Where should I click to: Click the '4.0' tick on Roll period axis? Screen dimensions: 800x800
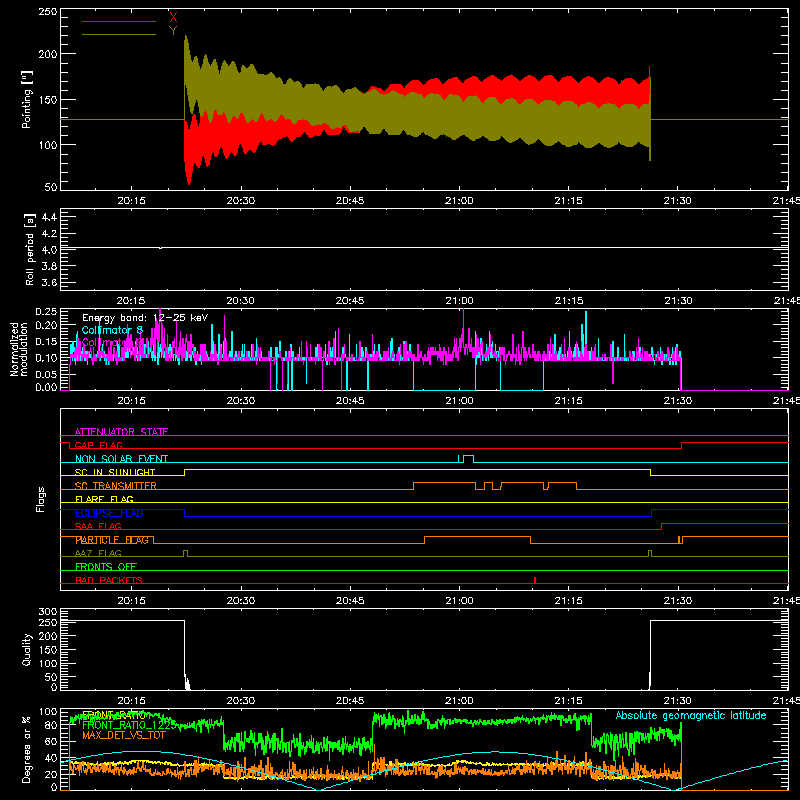[48, 249]
